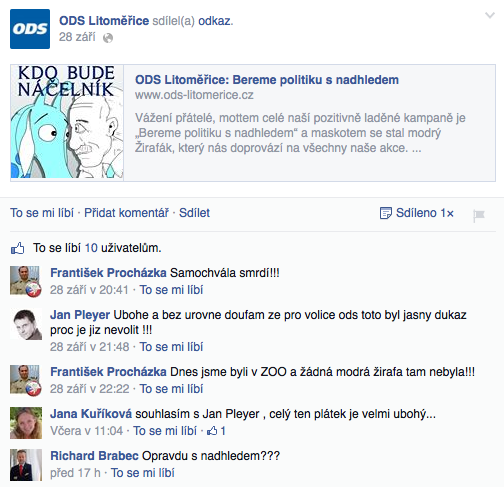Click Sdílet to share the post
Screen dimensions: 504x487
(x=194, y=213)
